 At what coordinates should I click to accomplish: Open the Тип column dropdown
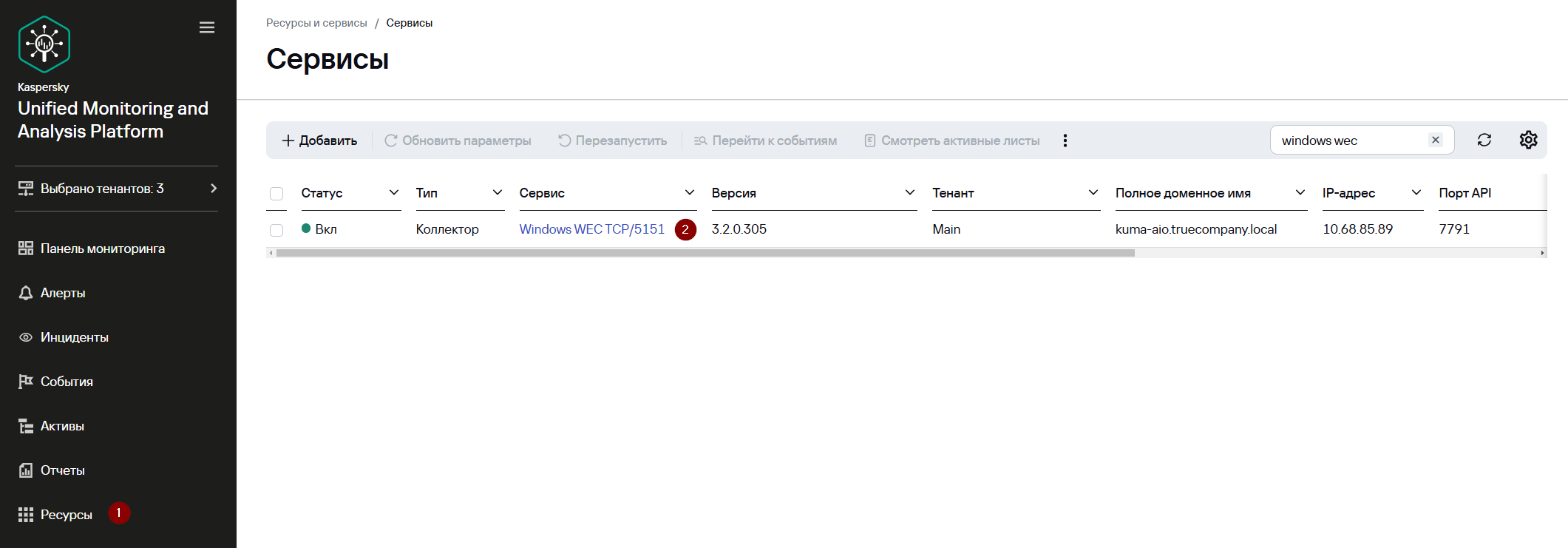point(498,193)
